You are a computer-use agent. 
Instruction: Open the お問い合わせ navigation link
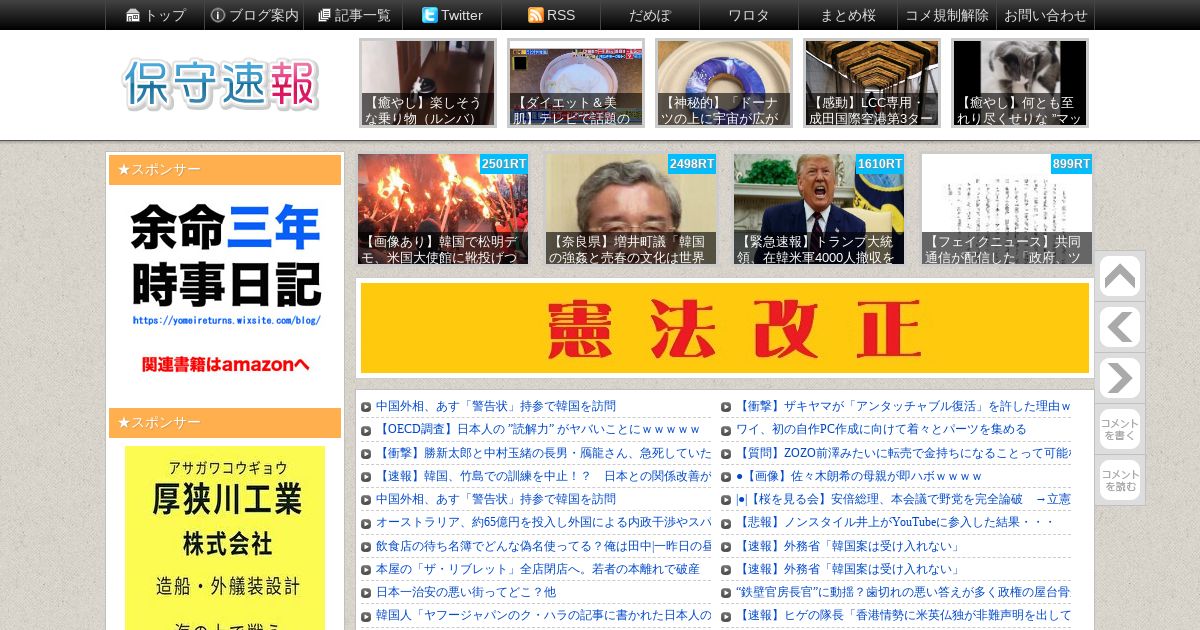point(1045,15)
